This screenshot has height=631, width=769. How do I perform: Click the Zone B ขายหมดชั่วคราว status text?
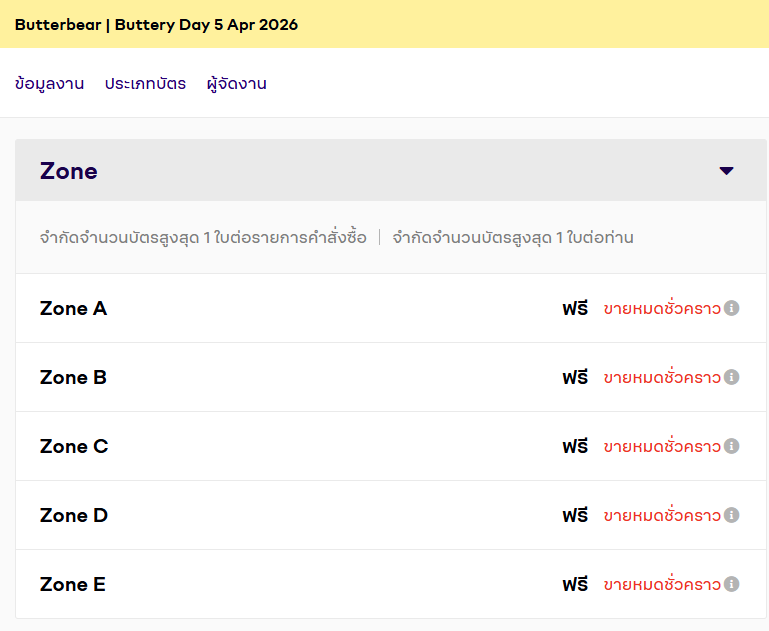point(662,377)
